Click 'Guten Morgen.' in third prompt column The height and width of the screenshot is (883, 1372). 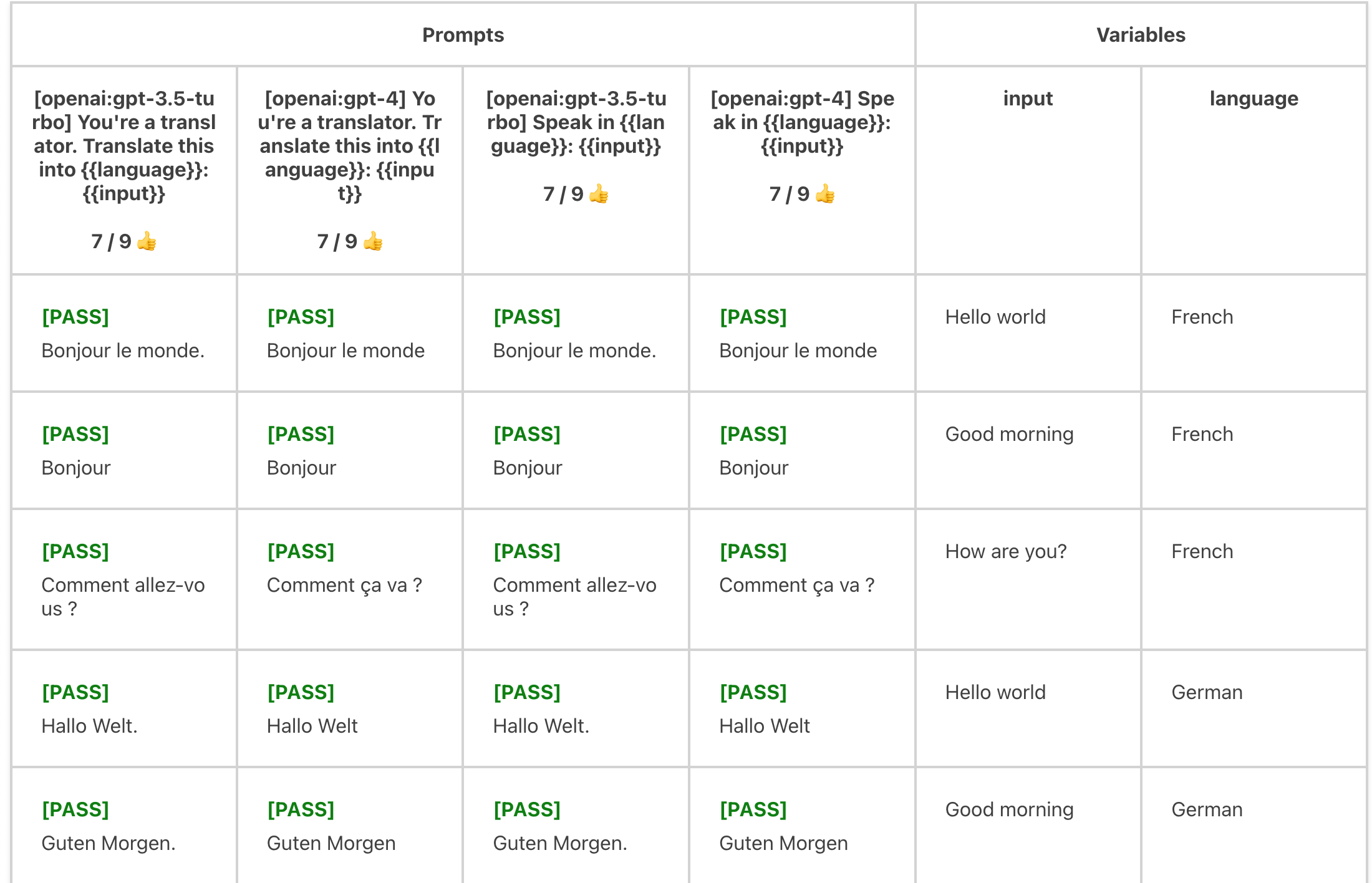(560, 843)
